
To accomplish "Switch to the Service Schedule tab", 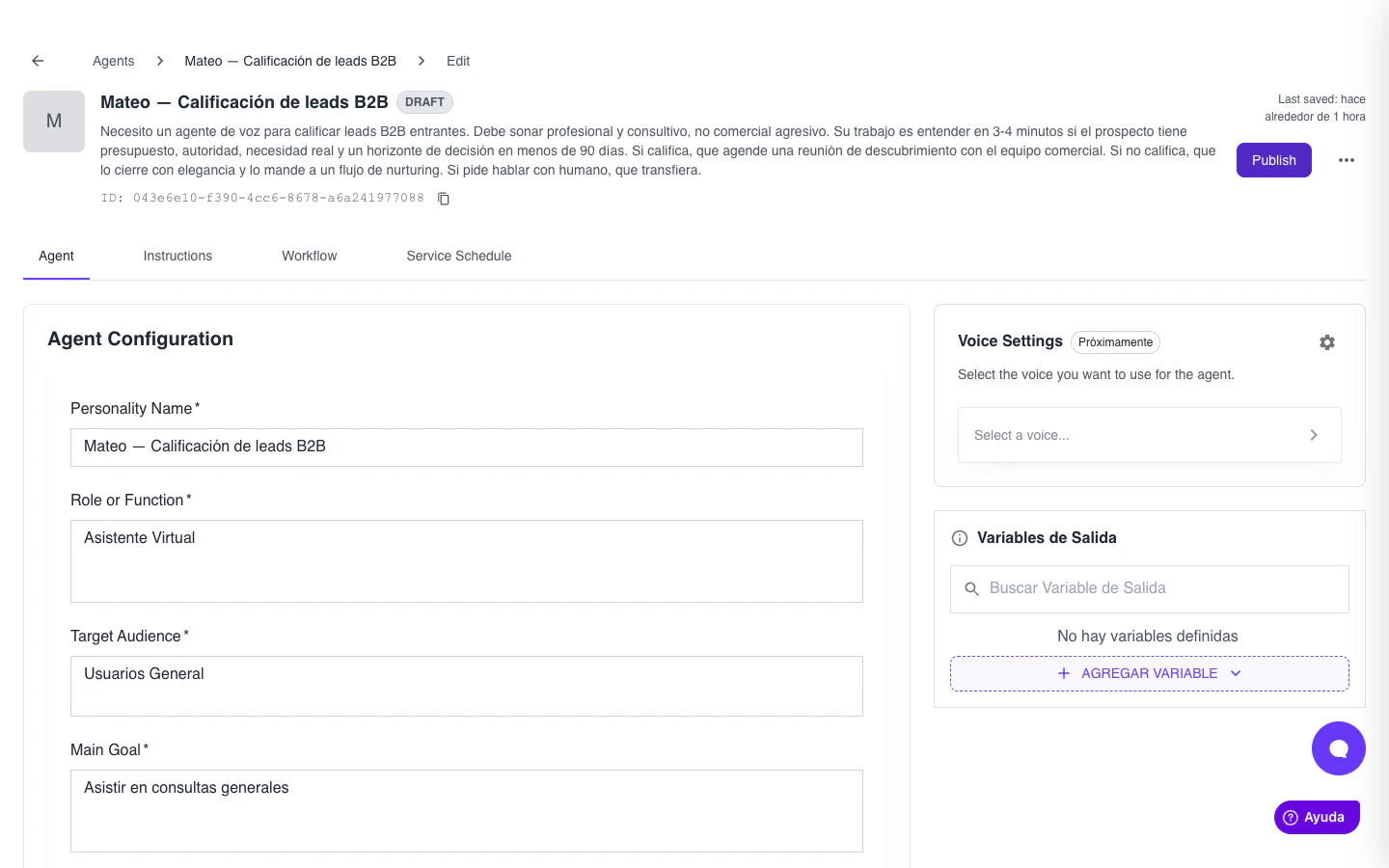I will pos(458,256).
